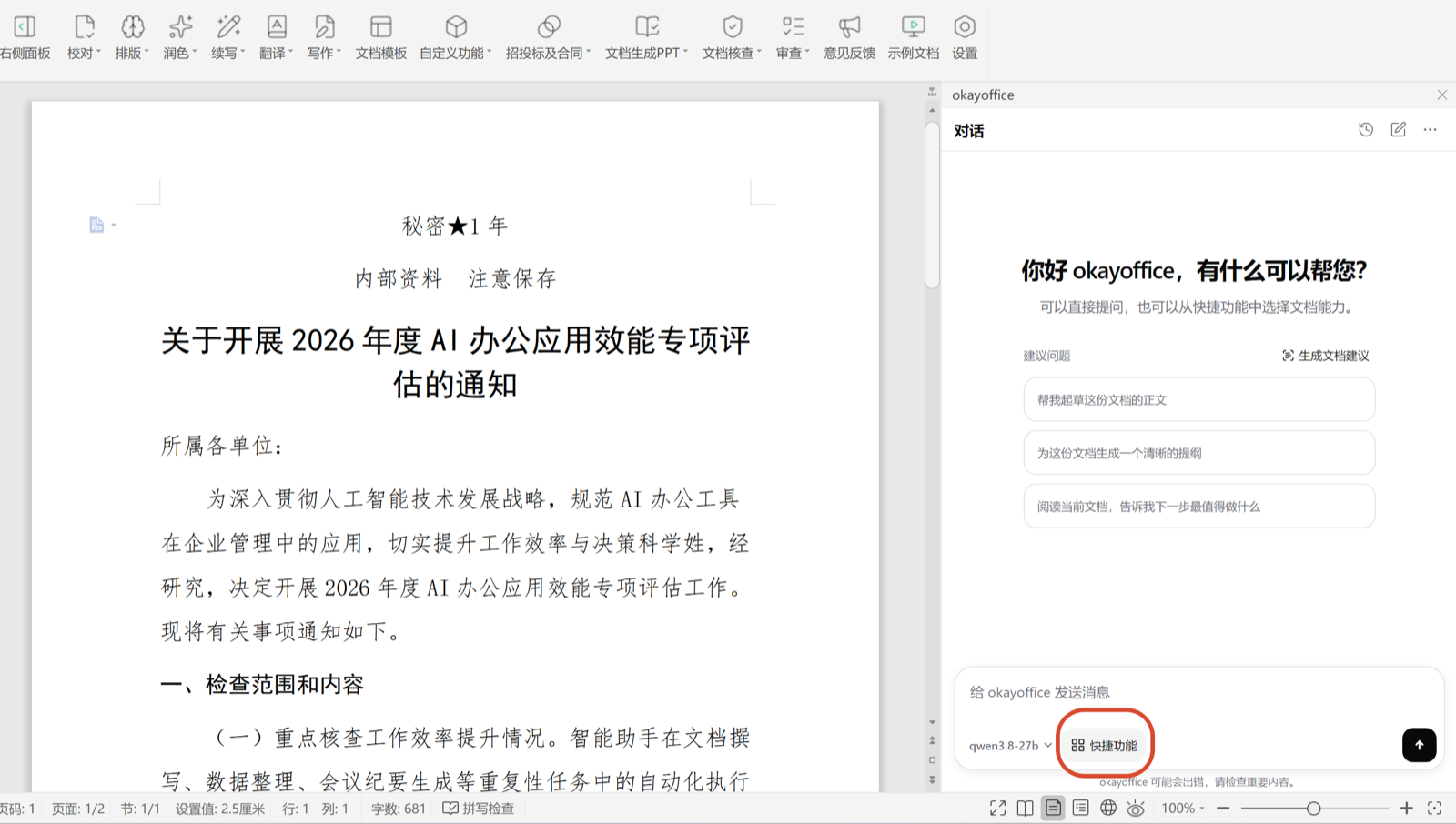1456x824 pixels.
Task: Switch to full screen view mode
Action: (x=998, y=809)
